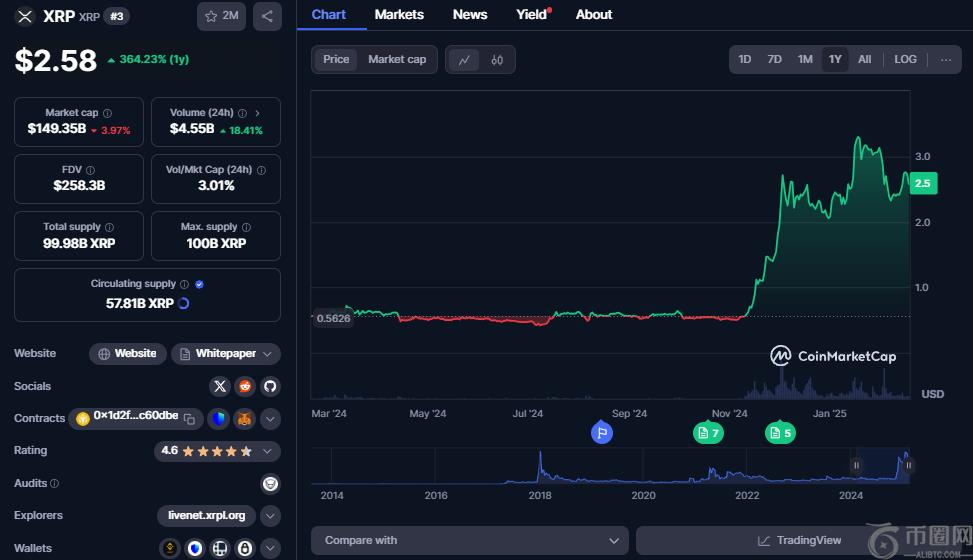Image resolution: width=973 pixels, height=560 pixels.
Task: Click the Website link button
Action: coord(127,354)
